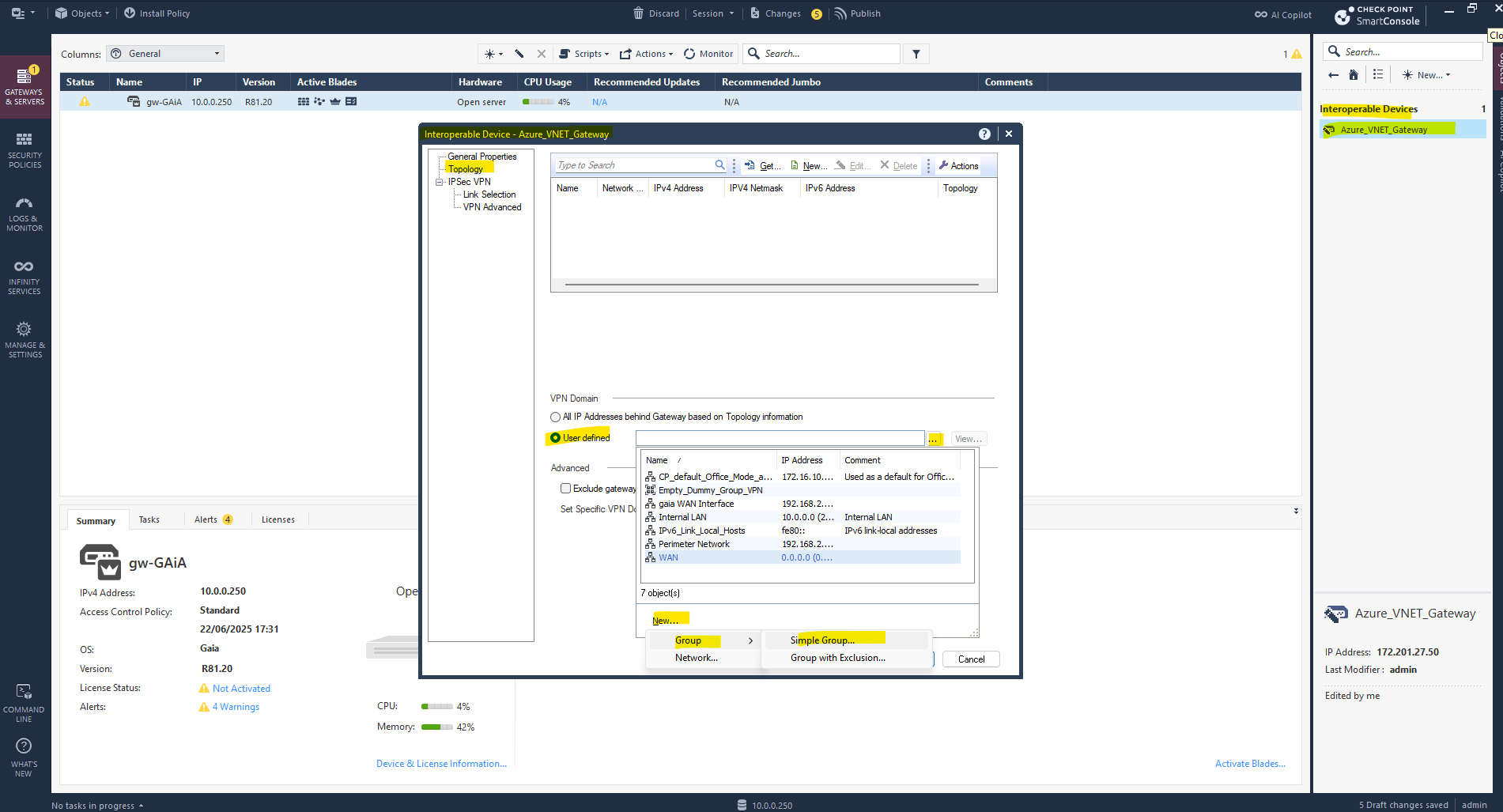
Task: Open Logs & Monitor view
Action: click(x=25, y=213)
